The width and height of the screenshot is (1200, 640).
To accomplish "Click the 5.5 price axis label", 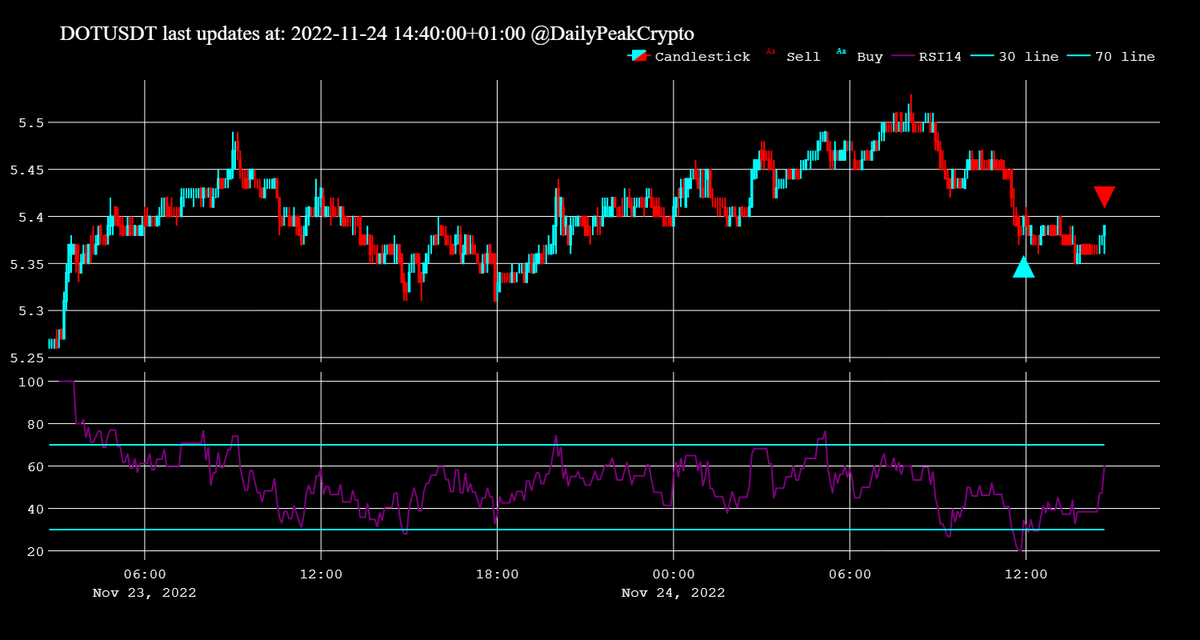I will pos(29,123).
